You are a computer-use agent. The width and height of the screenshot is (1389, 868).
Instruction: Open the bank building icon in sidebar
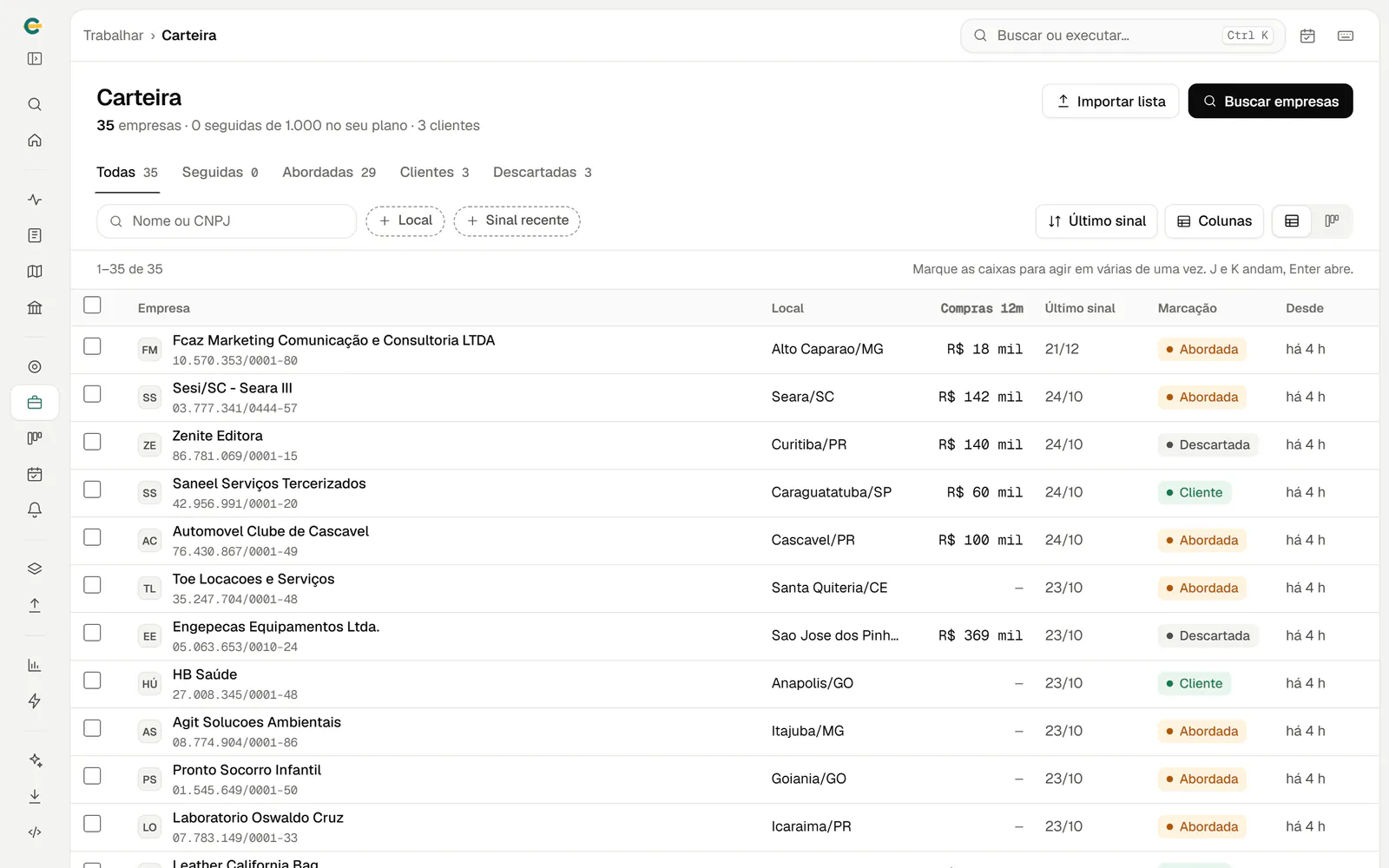35,307
